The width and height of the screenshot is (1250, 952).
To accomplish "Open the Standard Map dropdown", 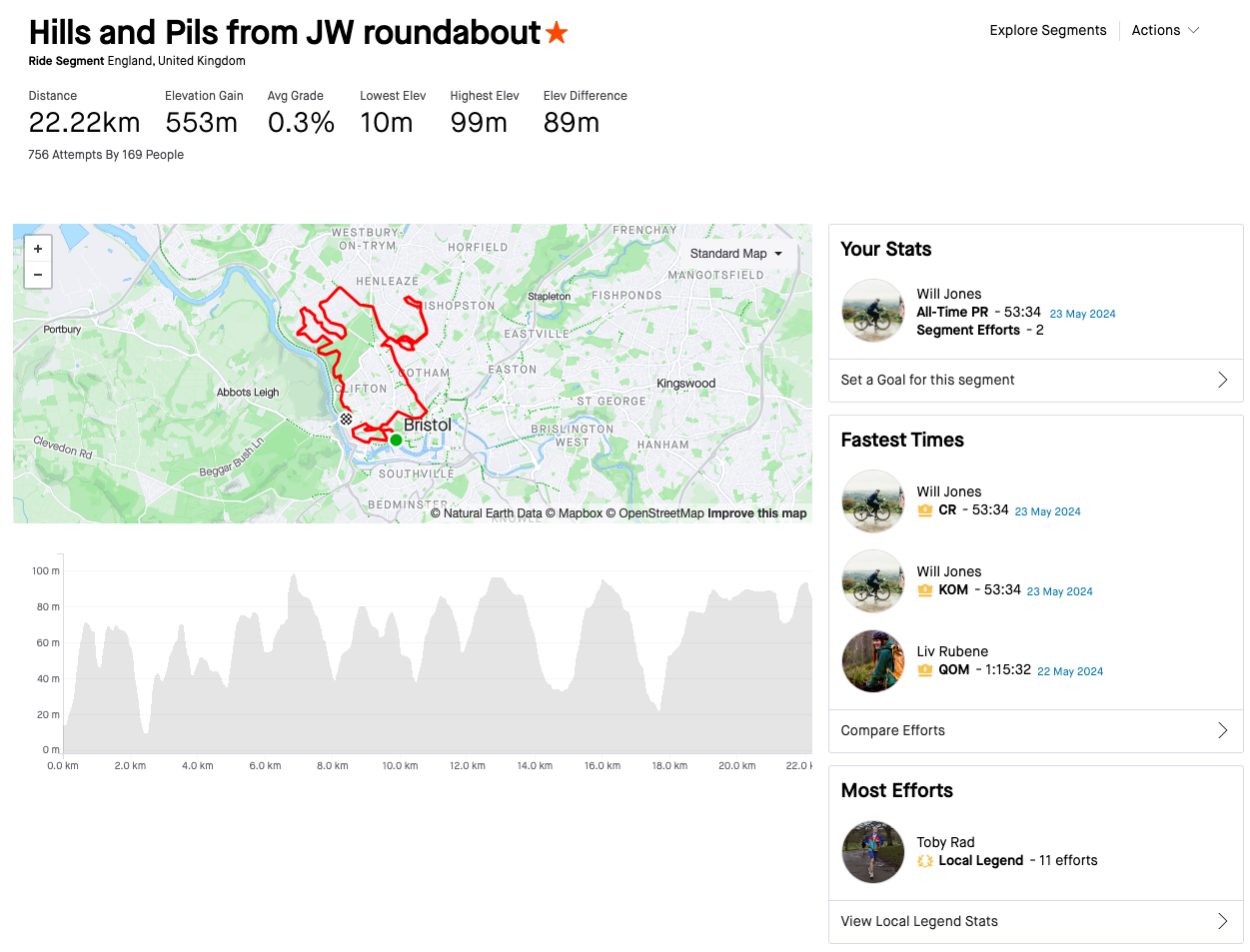I will click(x=736, y=254).
